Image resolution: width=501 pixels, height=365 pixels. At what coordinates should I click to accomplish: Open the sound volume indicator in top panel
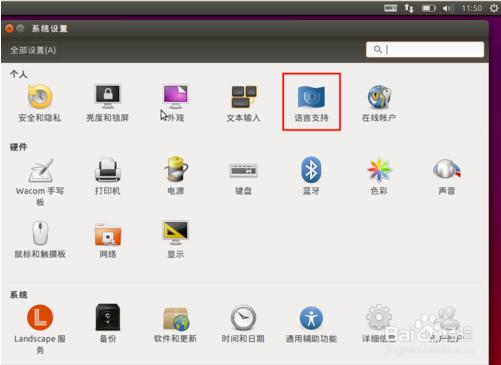pos(448,8)
